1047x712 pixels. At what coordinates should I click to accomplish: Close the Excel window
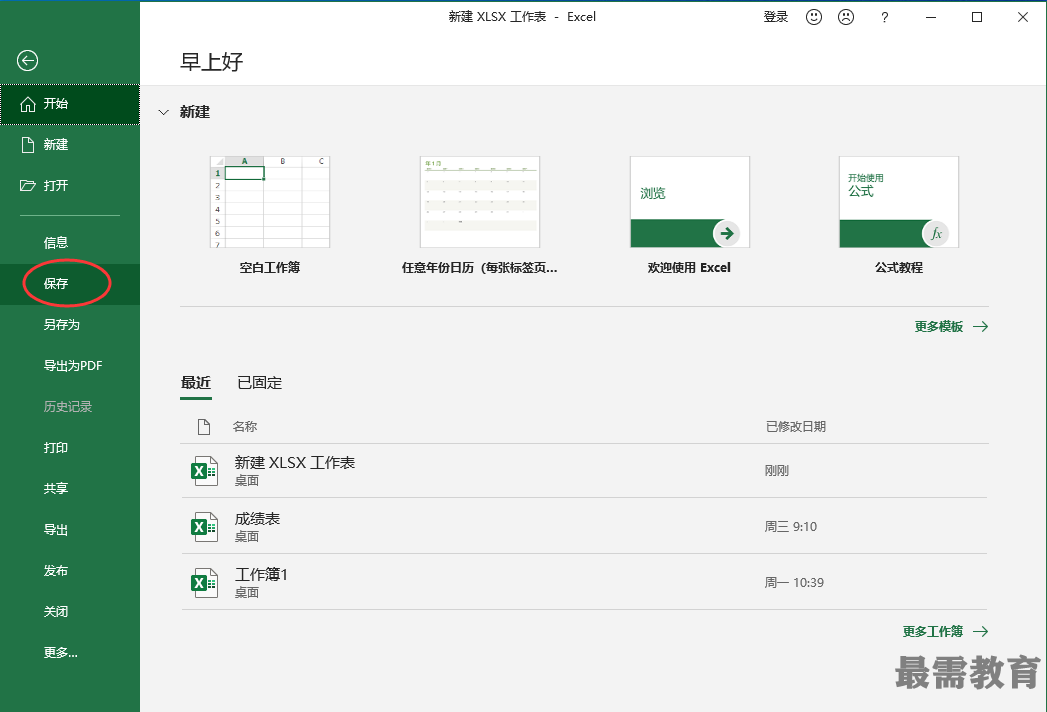(x=1023, y=17)
